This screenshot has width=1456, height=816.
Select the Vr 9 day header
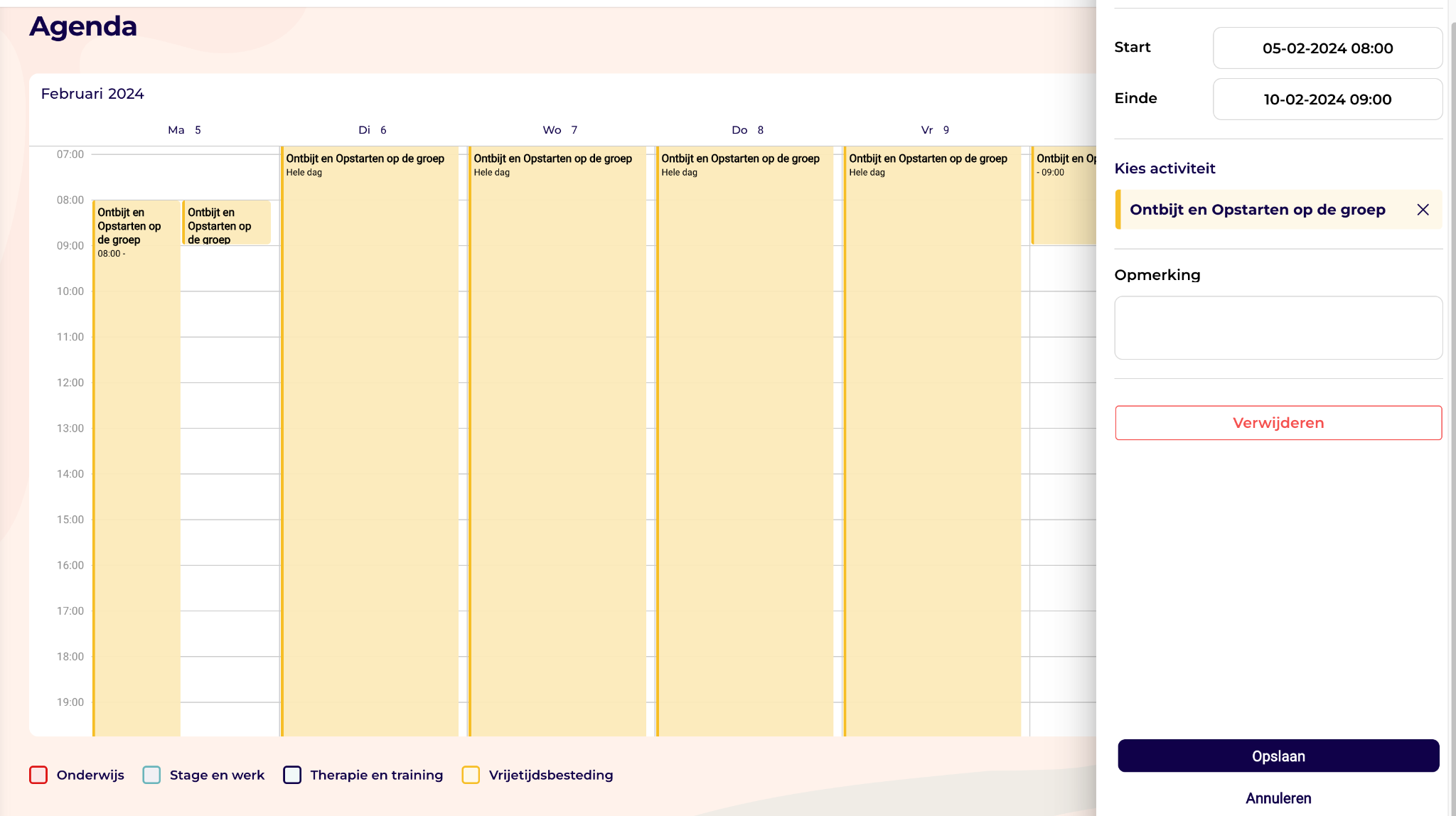(936, 130)
